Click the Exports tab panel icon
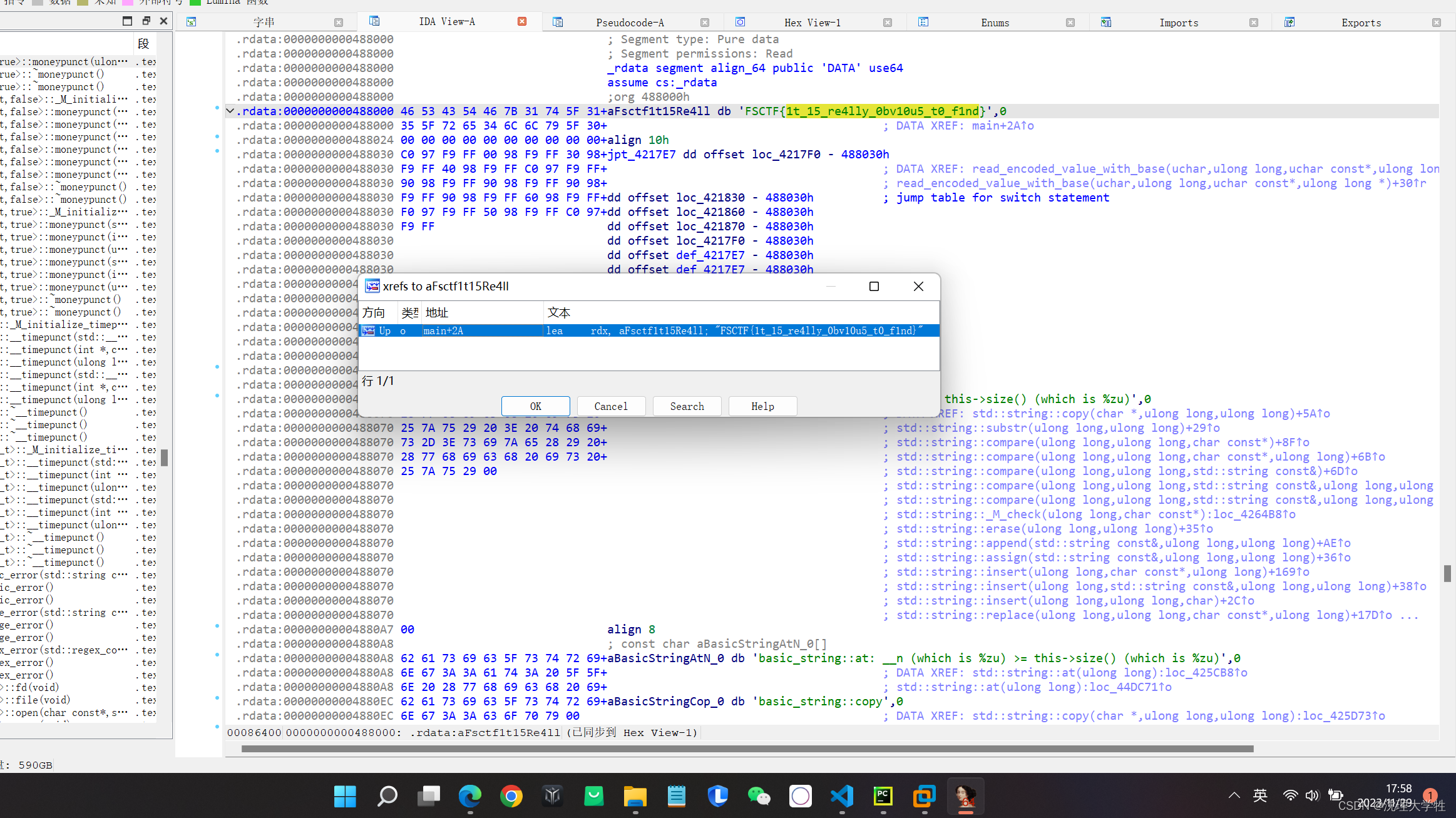1456x818 pixels. point(1291,22)
